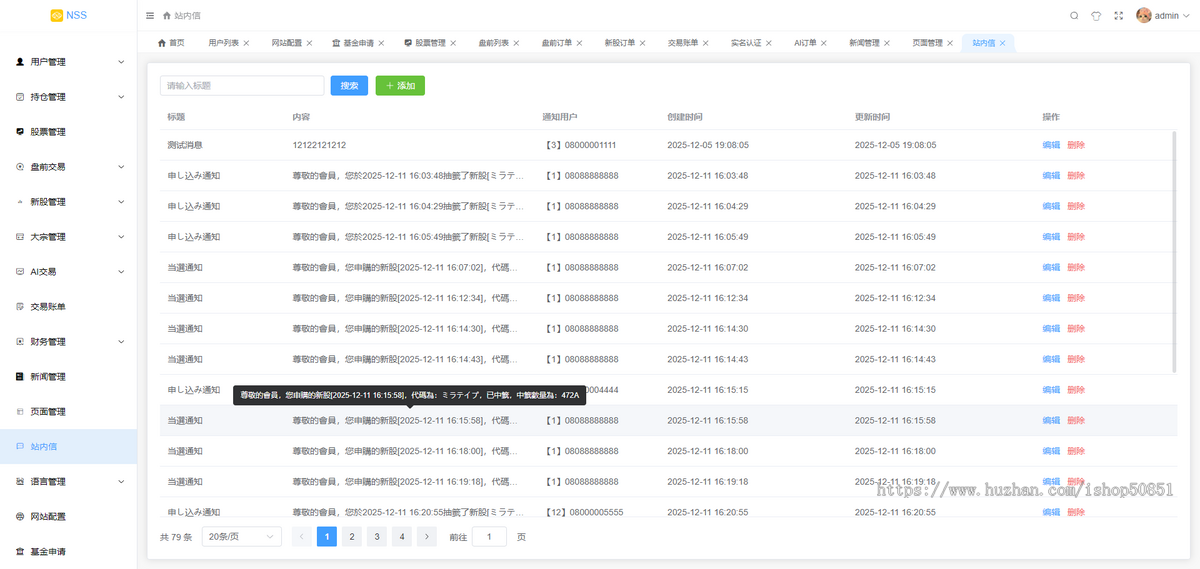Close the 实名认证 tab

770,43
